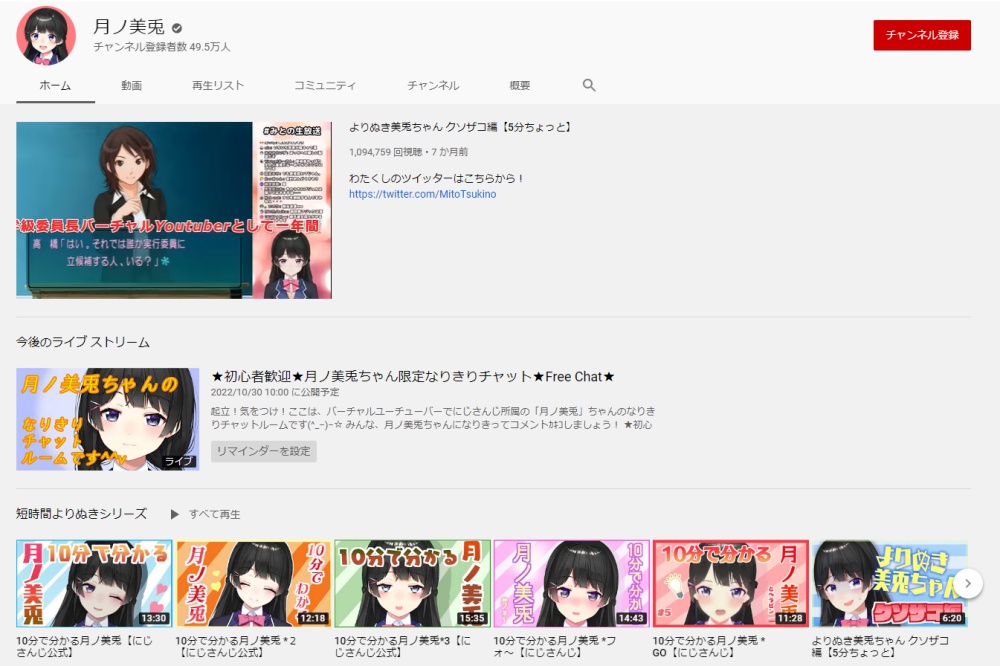1000x666 pixels.
Task: Click the subscriber count 49.5万人 text
Action: 162,47
